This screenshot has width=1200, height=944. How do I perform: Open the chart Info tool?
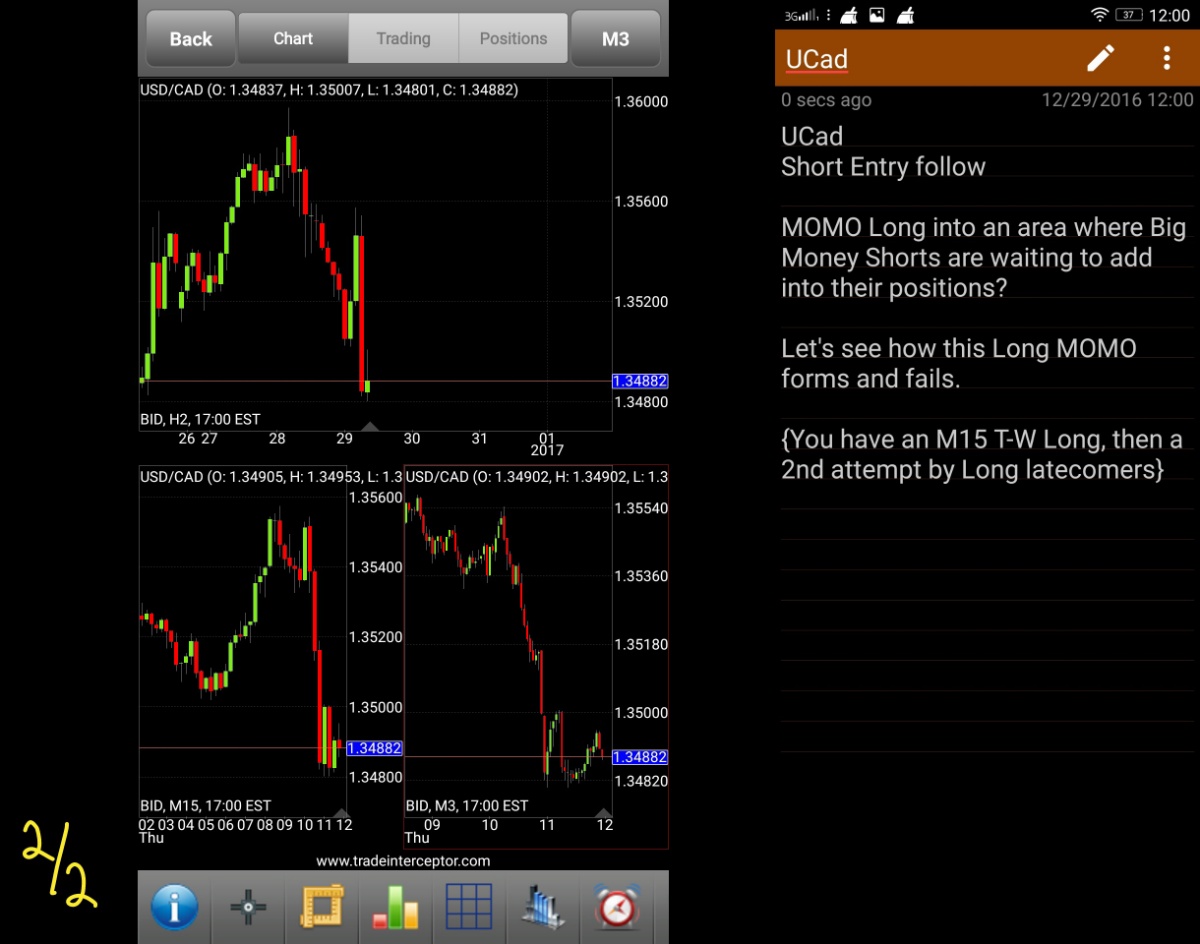click(x=174, y=906)
